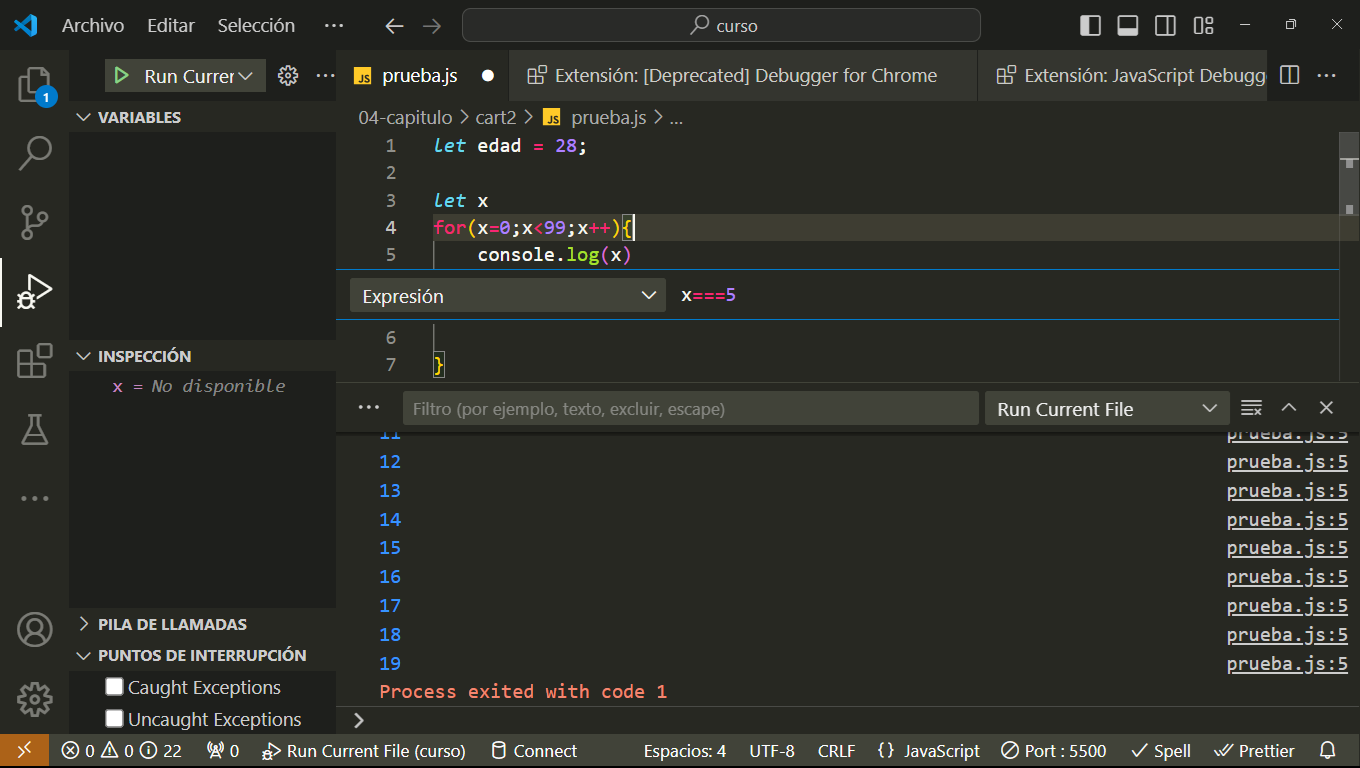The image size is (1360, 768).
Task: Click the x===5 breakpoint expression input
Action: 1005,296
